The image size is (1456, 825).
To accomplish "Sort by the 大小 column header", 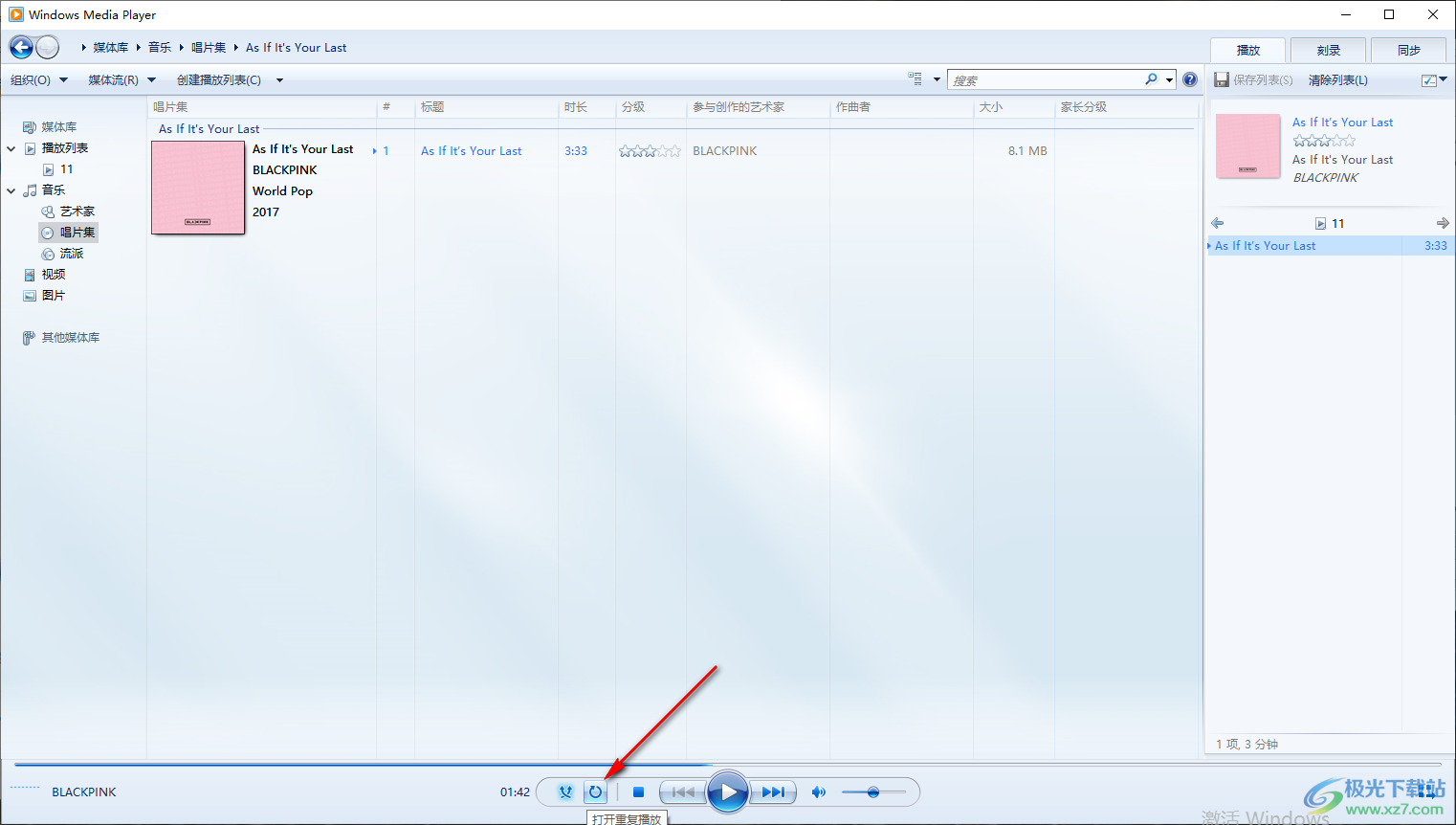I will click(1013, 107).
